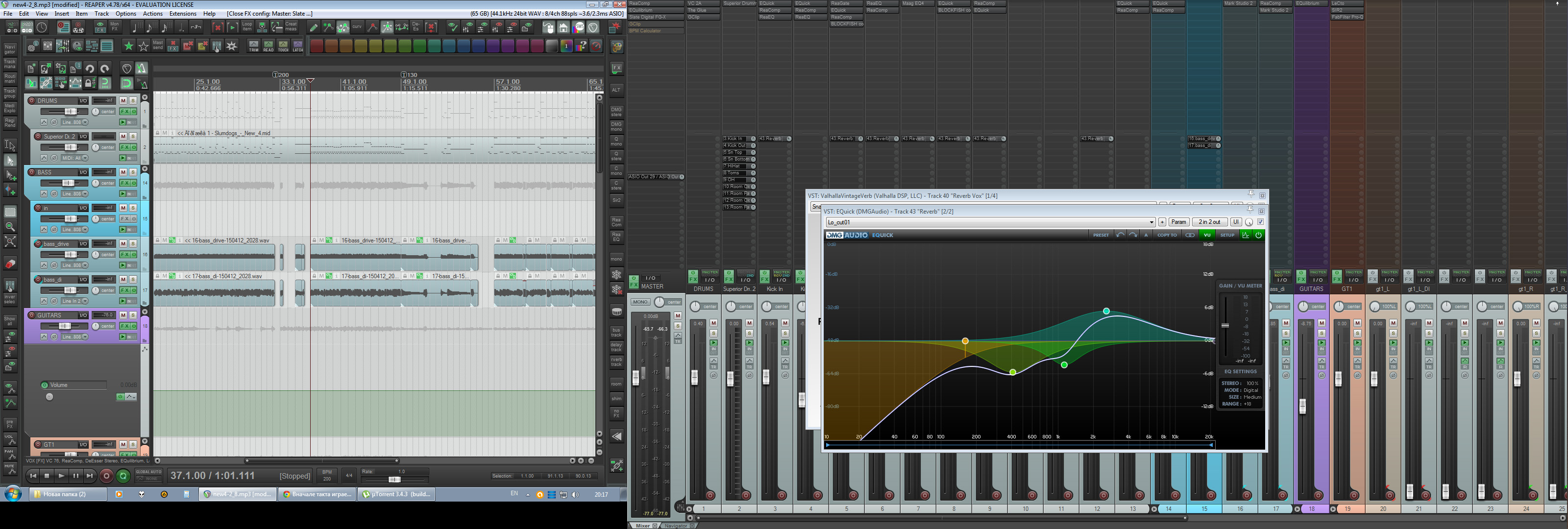Image resolution: width=1568 pixels, height=529 pixels.
Task: Click the Record button in transport
Action: pyautogui.click(x=106, y=476)
